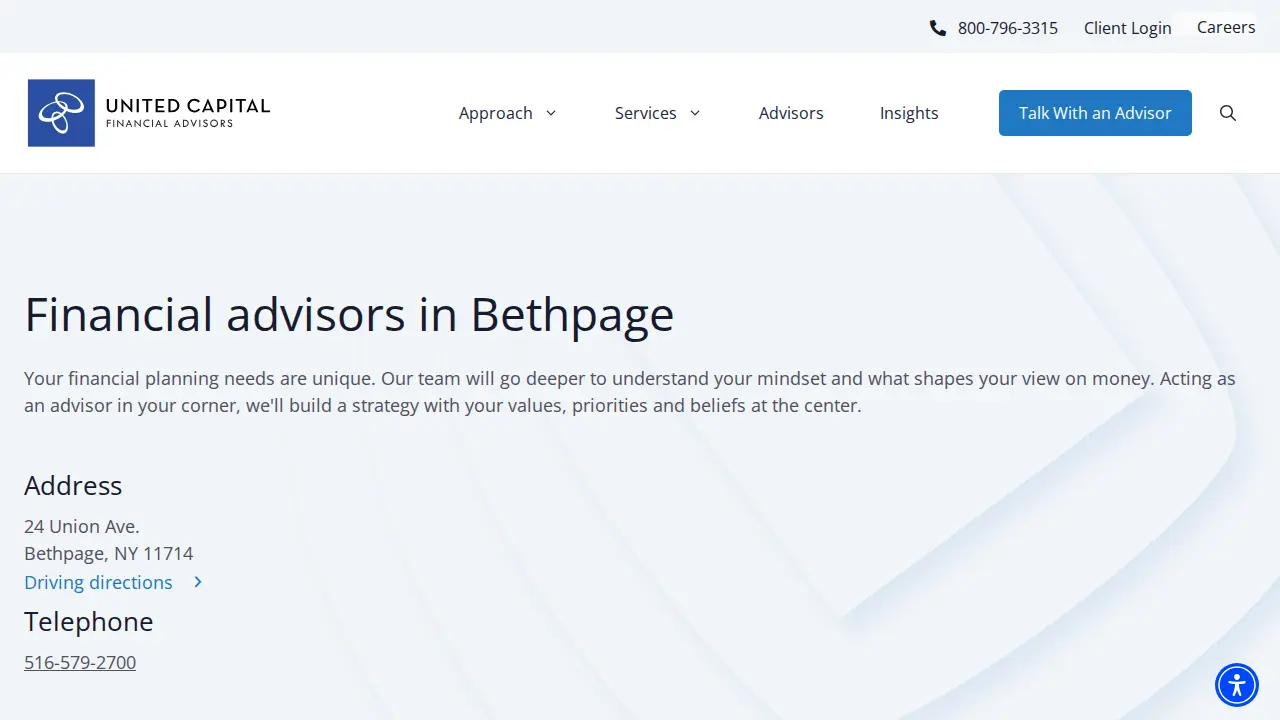Image resolution: width=1280 pixels, height=720 pixels.
Task: Visit the Careers link
Action: pyautogui.click(x=1226, y=27)
